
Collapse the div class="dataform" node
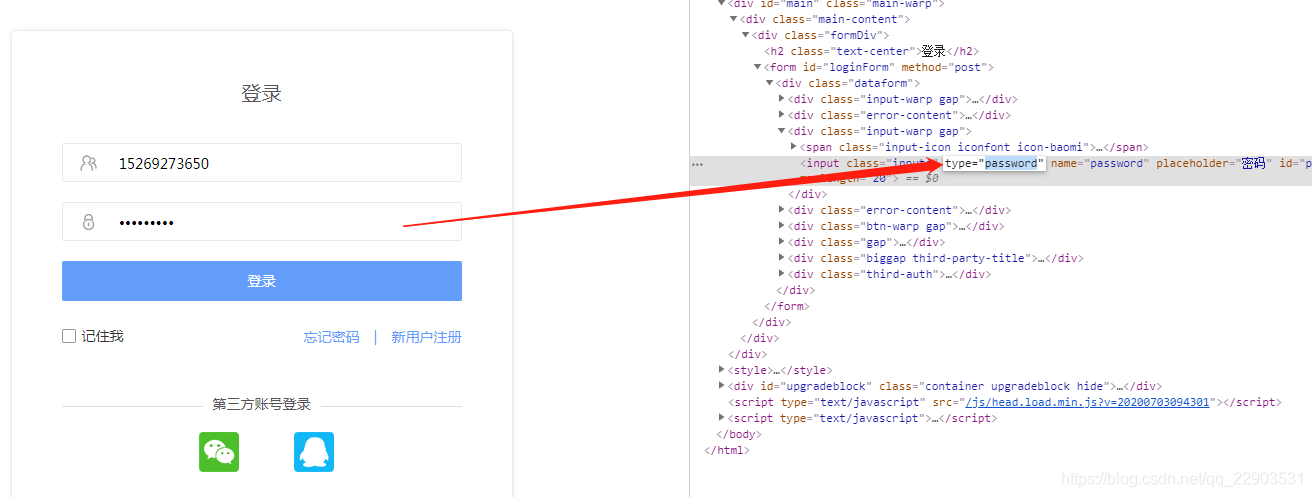click(769, 83)
